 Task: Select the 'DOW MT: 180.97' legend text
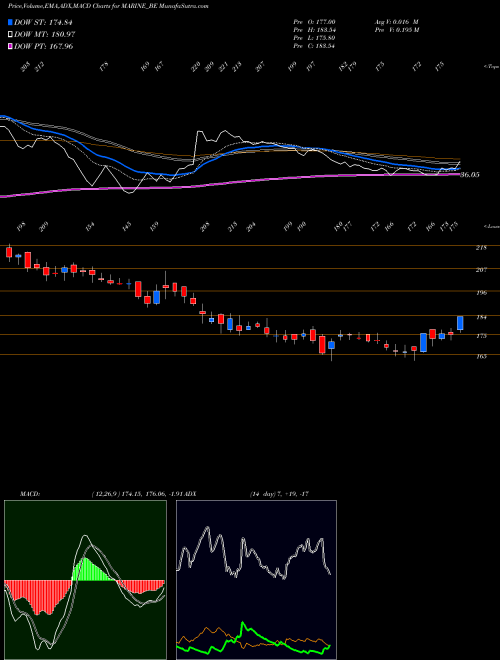click(x=45, y=35)
